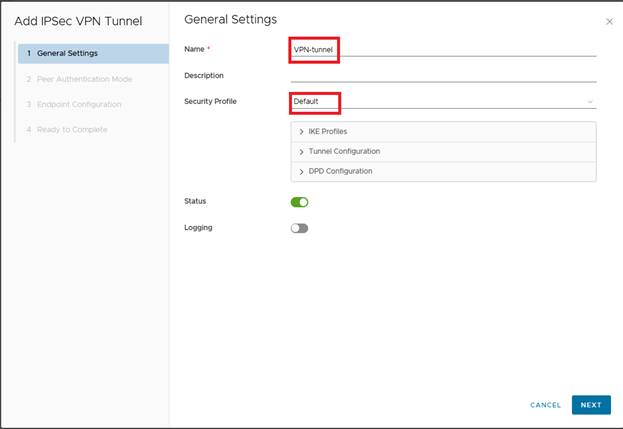Click the IKE Profiles text label

328,132
